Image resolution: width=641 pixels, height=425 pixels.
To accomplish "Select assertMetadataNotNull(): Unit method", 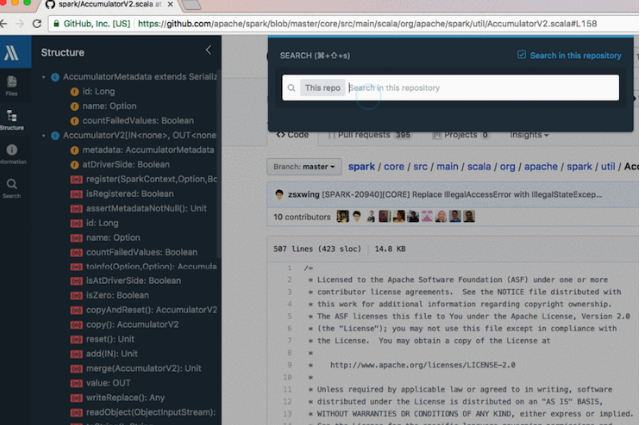I will click(x=146, y=208).
